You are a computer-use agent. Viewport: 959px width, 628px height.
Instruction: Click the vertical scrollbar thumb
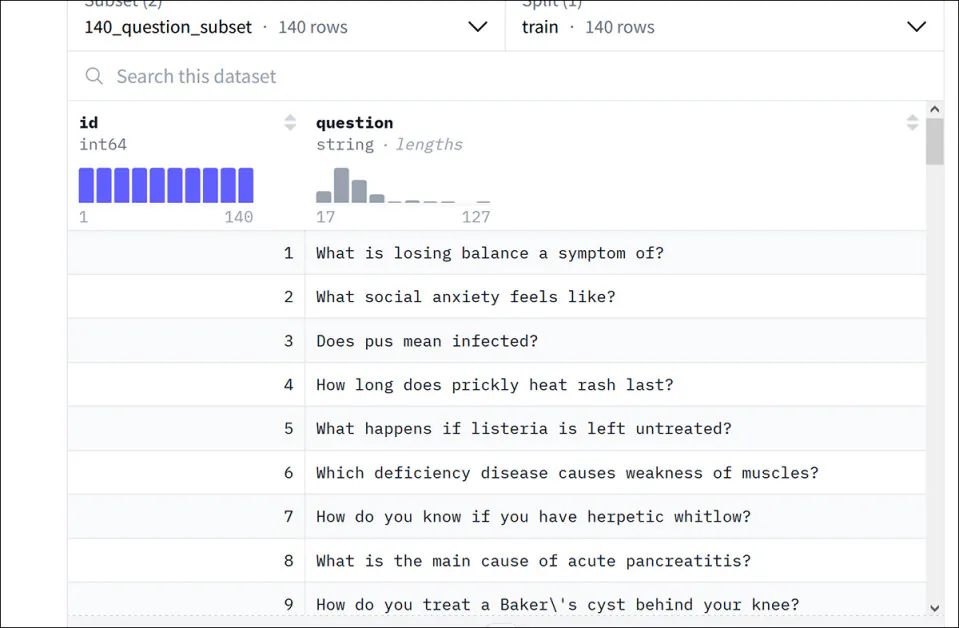(934, 141)
